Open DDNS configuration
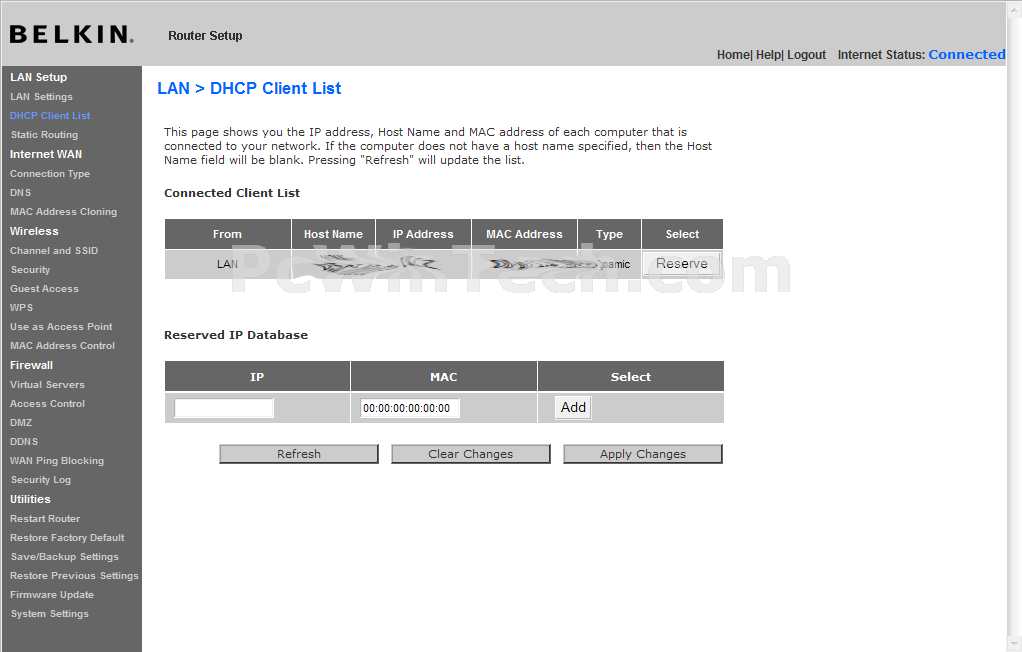This screenshot has height=652, width=1022. [x=23, y=441]
